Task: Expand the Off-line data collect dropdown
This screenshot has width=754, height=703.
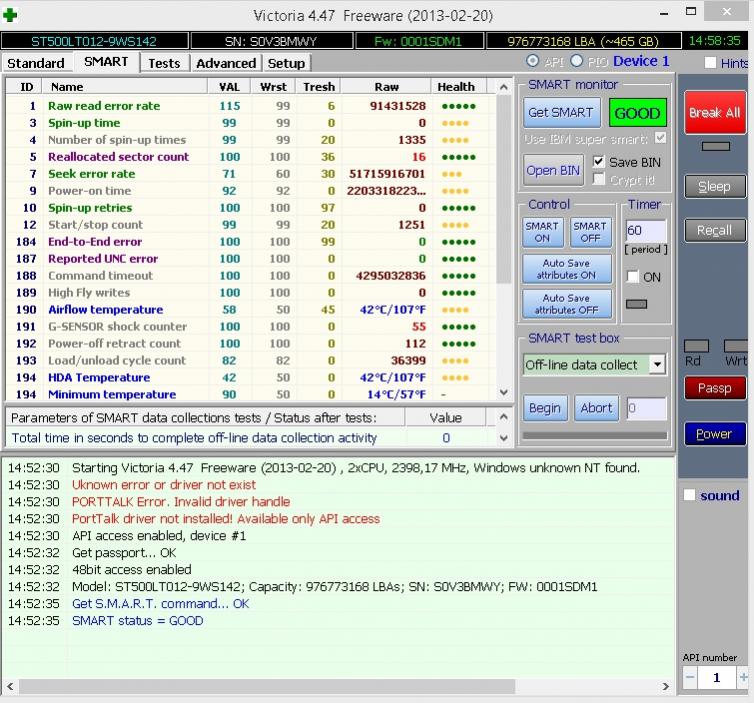Action: (657, 365)
